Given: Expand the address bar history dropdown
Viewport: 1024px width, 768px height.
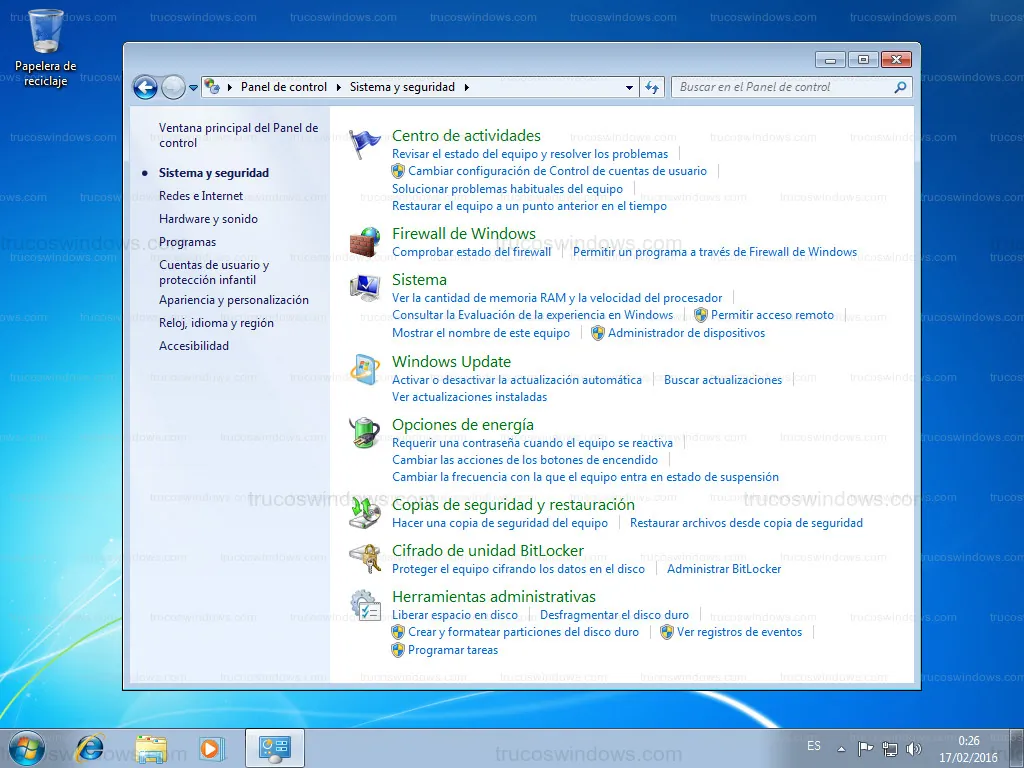Looking at the screenshot, I should [629, 88].
